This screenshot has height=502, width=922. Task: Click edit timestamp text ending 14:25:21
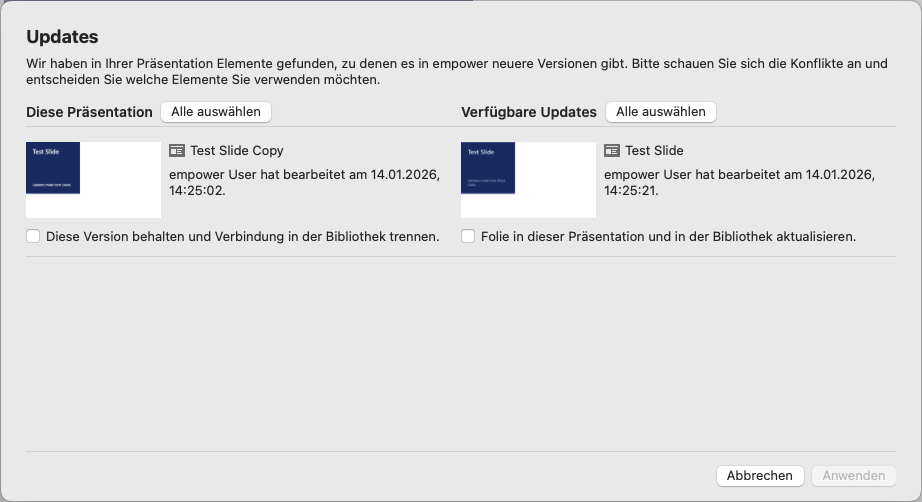pyautogui.click(x=740, y=182)
